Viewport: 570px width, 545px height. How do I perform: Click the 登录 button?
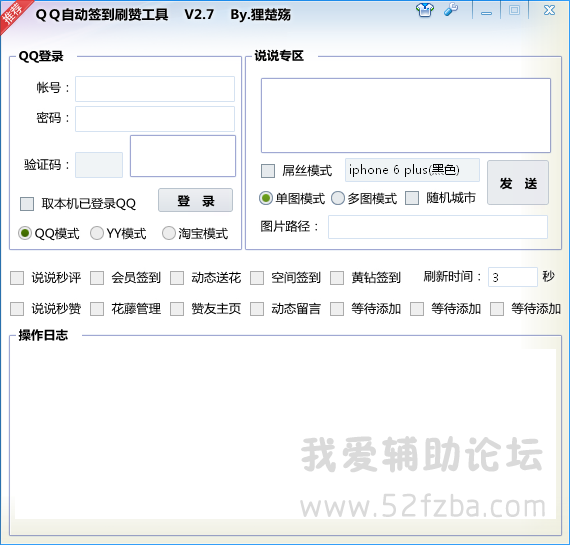pos(196,200)
